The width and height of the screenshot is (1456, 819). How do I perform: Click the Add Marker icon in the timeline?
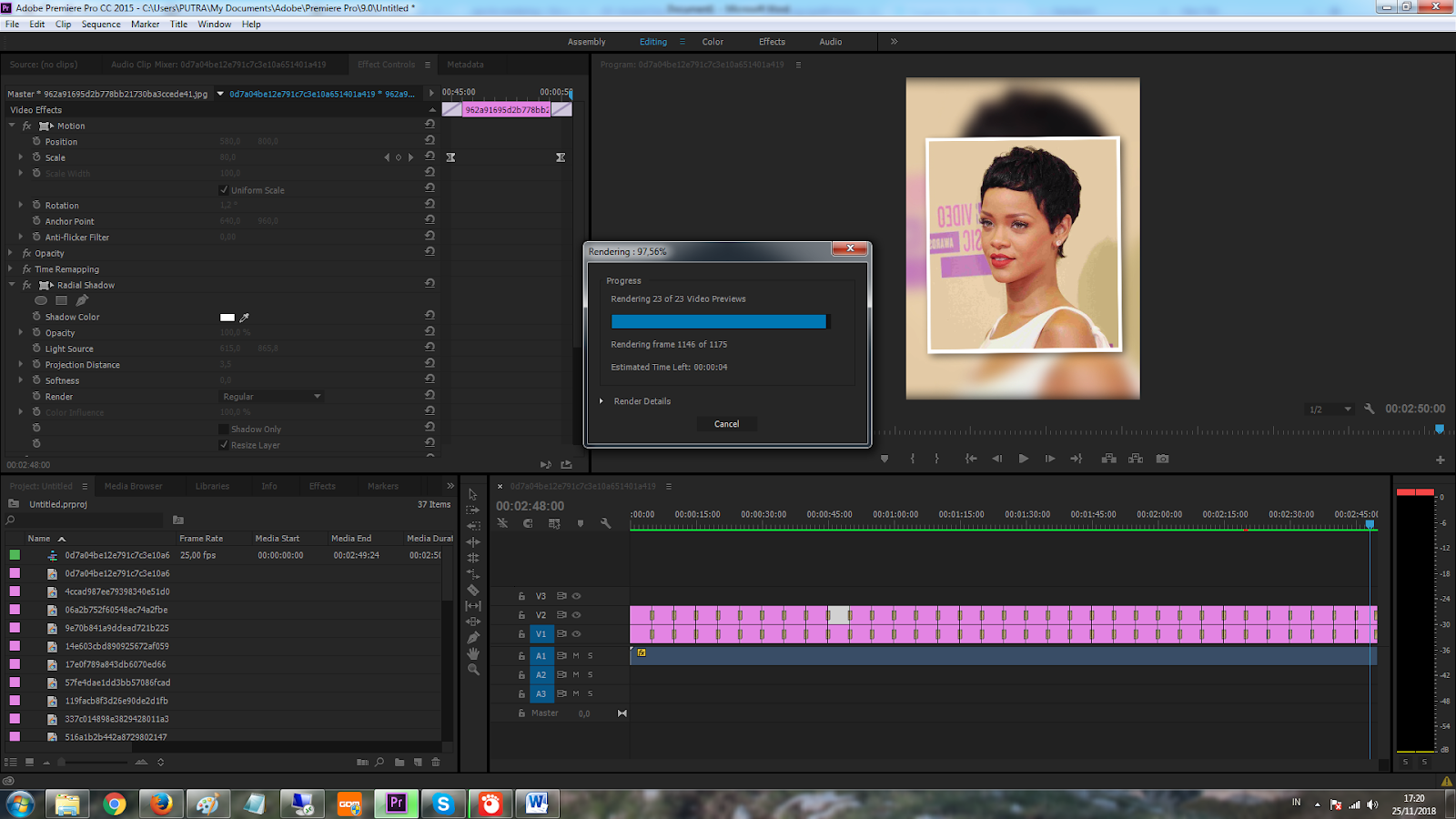click(580, 523)
